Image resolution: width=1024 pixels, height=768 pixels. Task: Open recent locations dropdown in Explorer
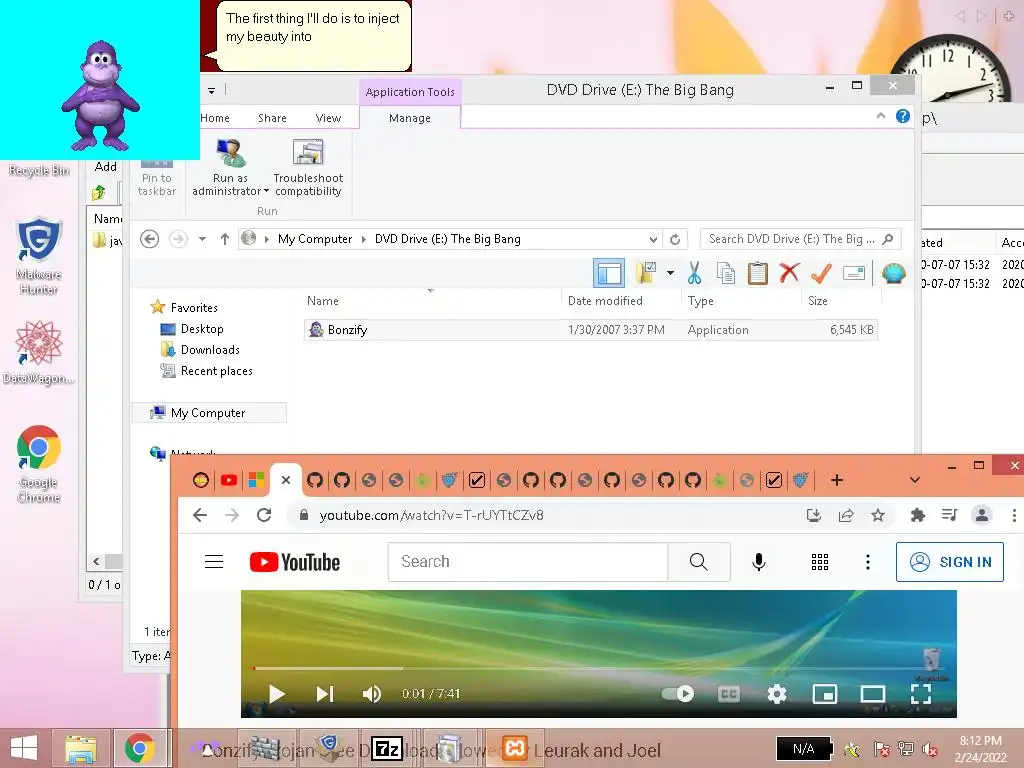[x=202, y=239]
